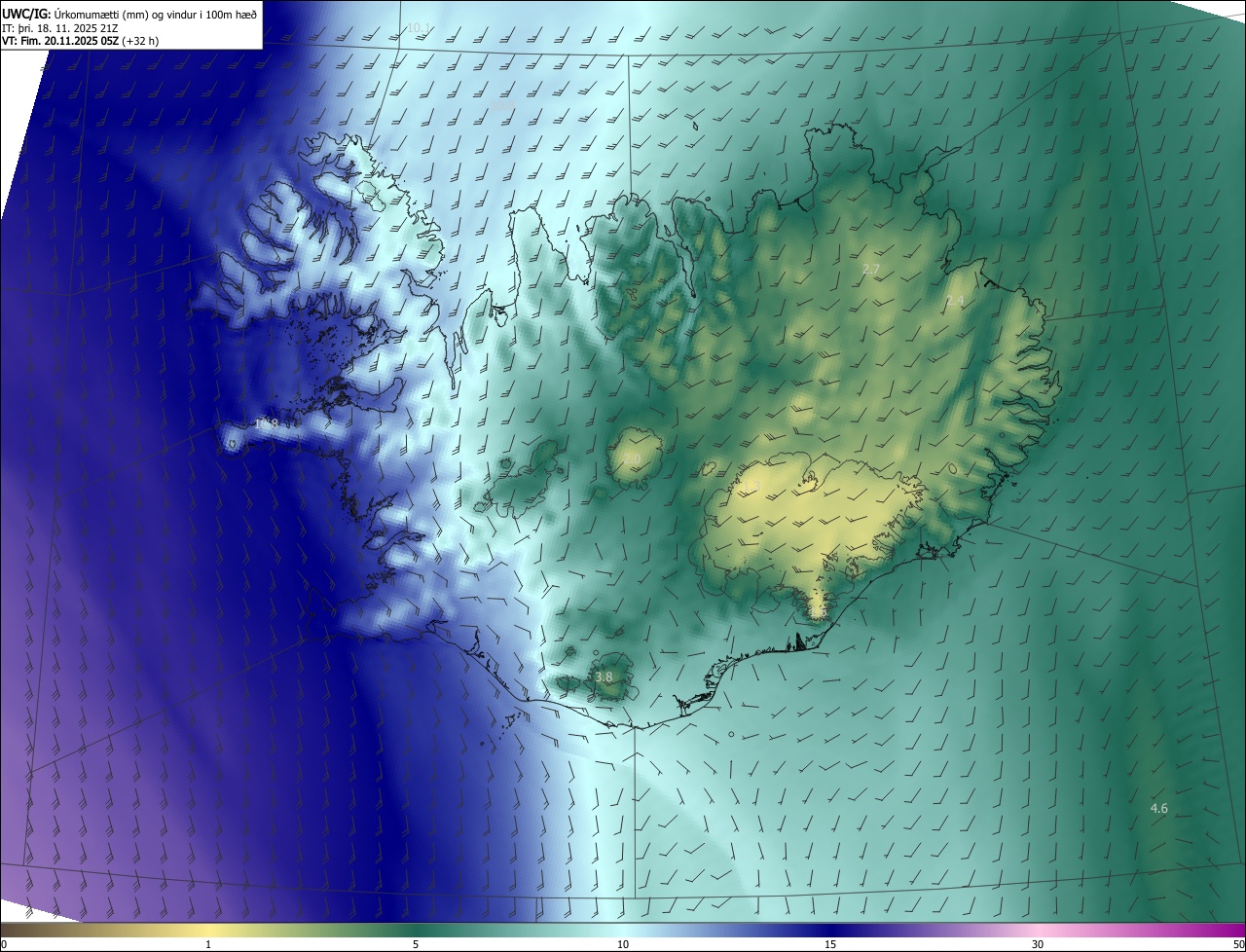
Task: Click the 30 tick on the color scale
Action: [1038, 944]
